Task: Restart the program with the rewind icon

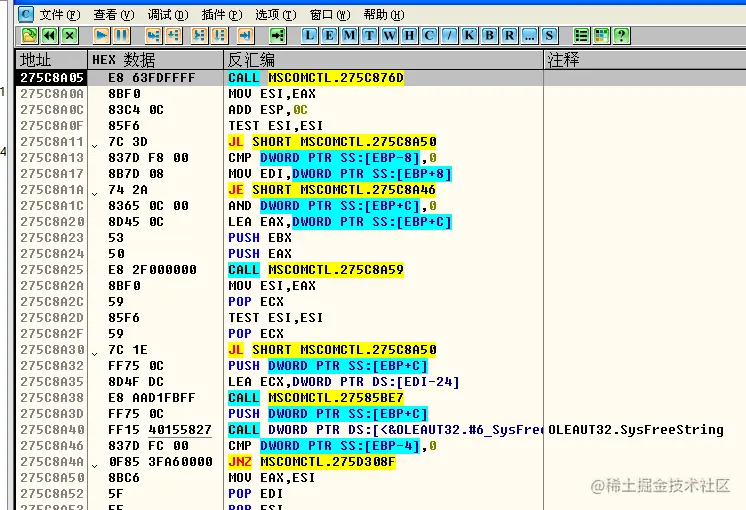Action: pos(49,36)
